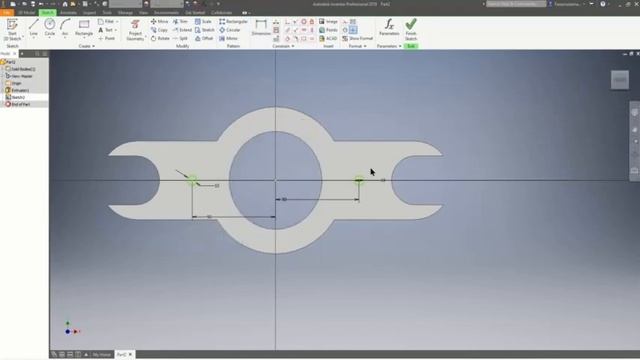Switch to the Sketch ribbon tab
640x360 pixels.
point(47,13)
